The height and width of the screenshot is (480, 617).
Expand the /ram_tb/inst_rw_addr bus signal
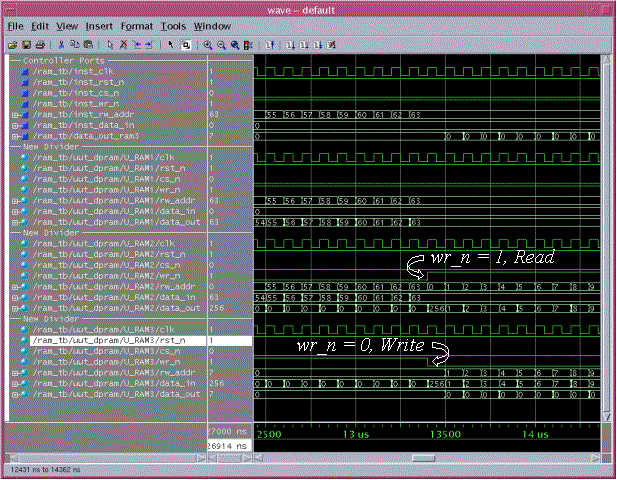(x=15, y=115)
